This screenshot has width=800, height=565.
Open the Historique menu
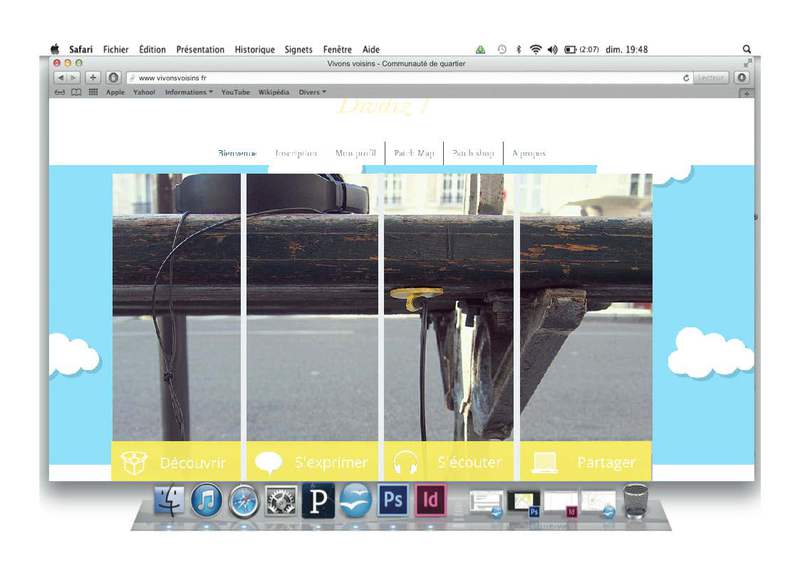click(x=254, y=49)
